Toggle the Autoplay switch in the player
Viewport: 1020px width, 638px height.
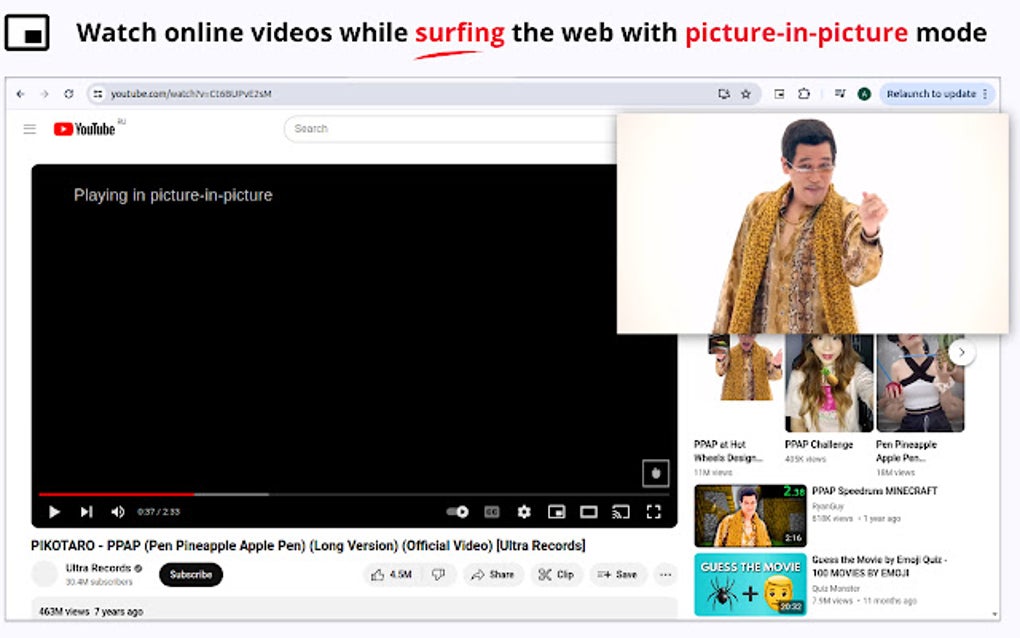coord(457,511)
